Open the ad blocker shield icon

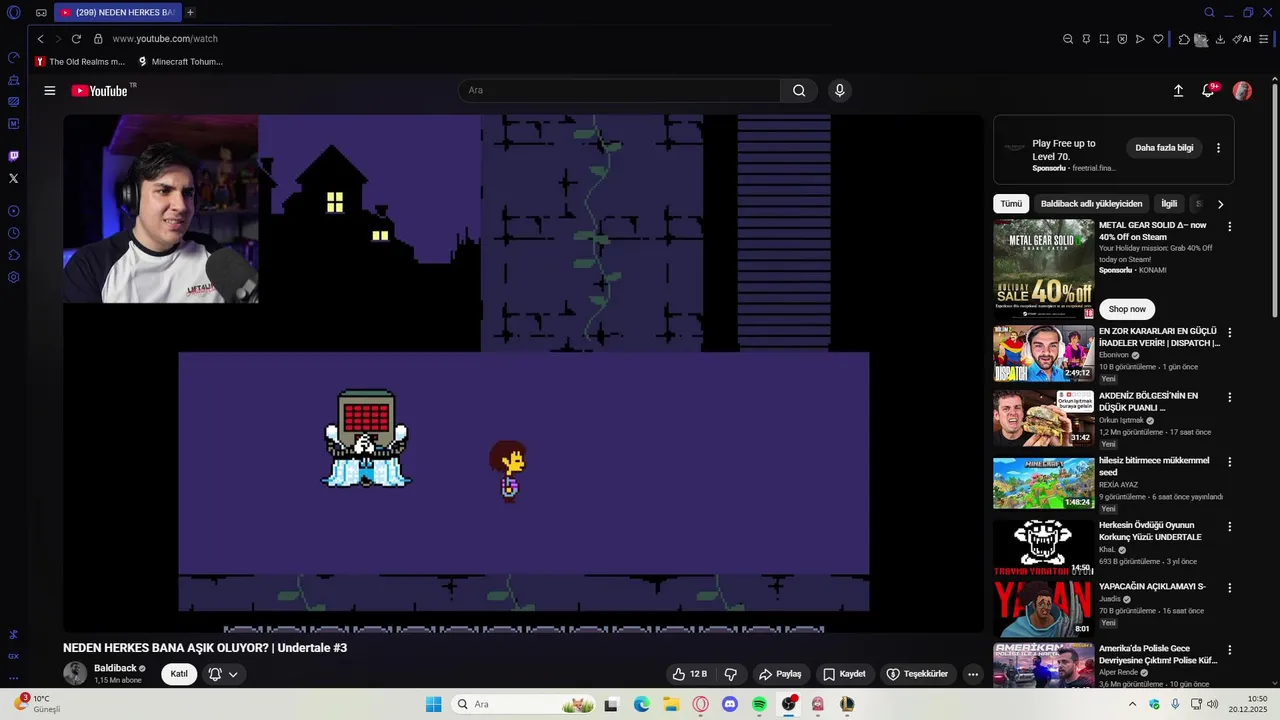click(x=1122, y=39)
